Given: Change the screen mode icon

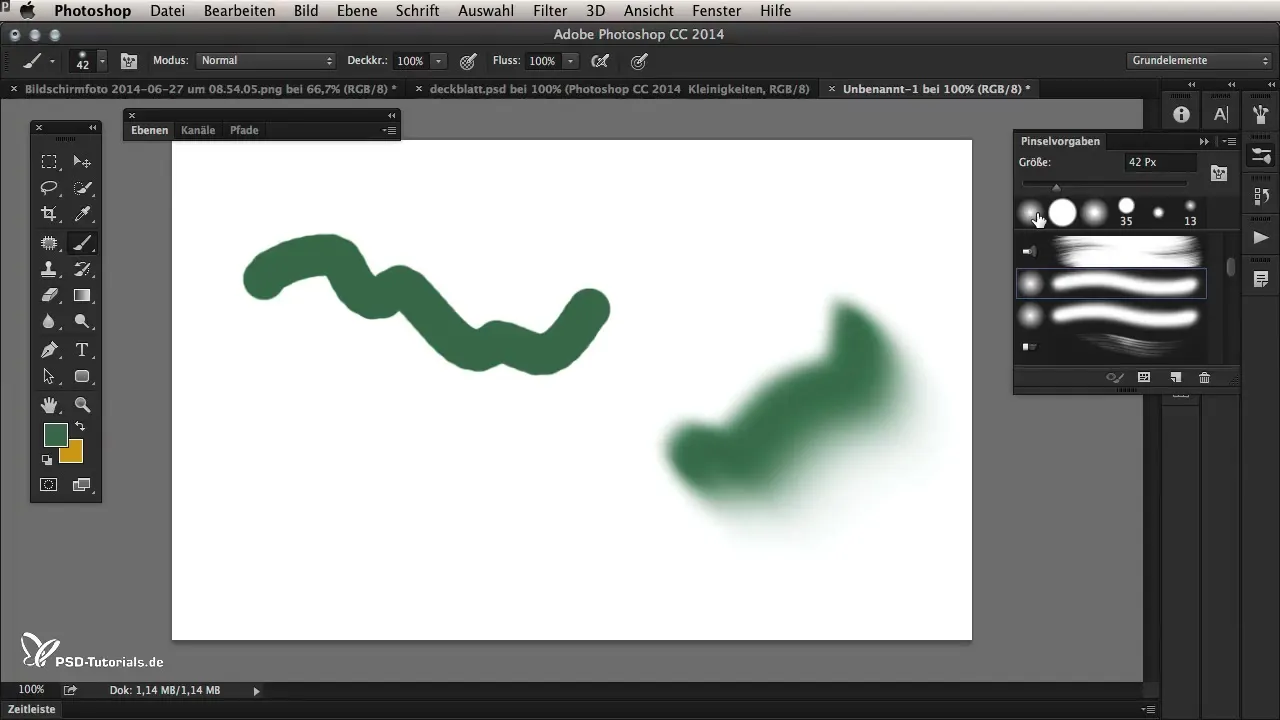Looking at the screenshot, I should pos(82,485).
